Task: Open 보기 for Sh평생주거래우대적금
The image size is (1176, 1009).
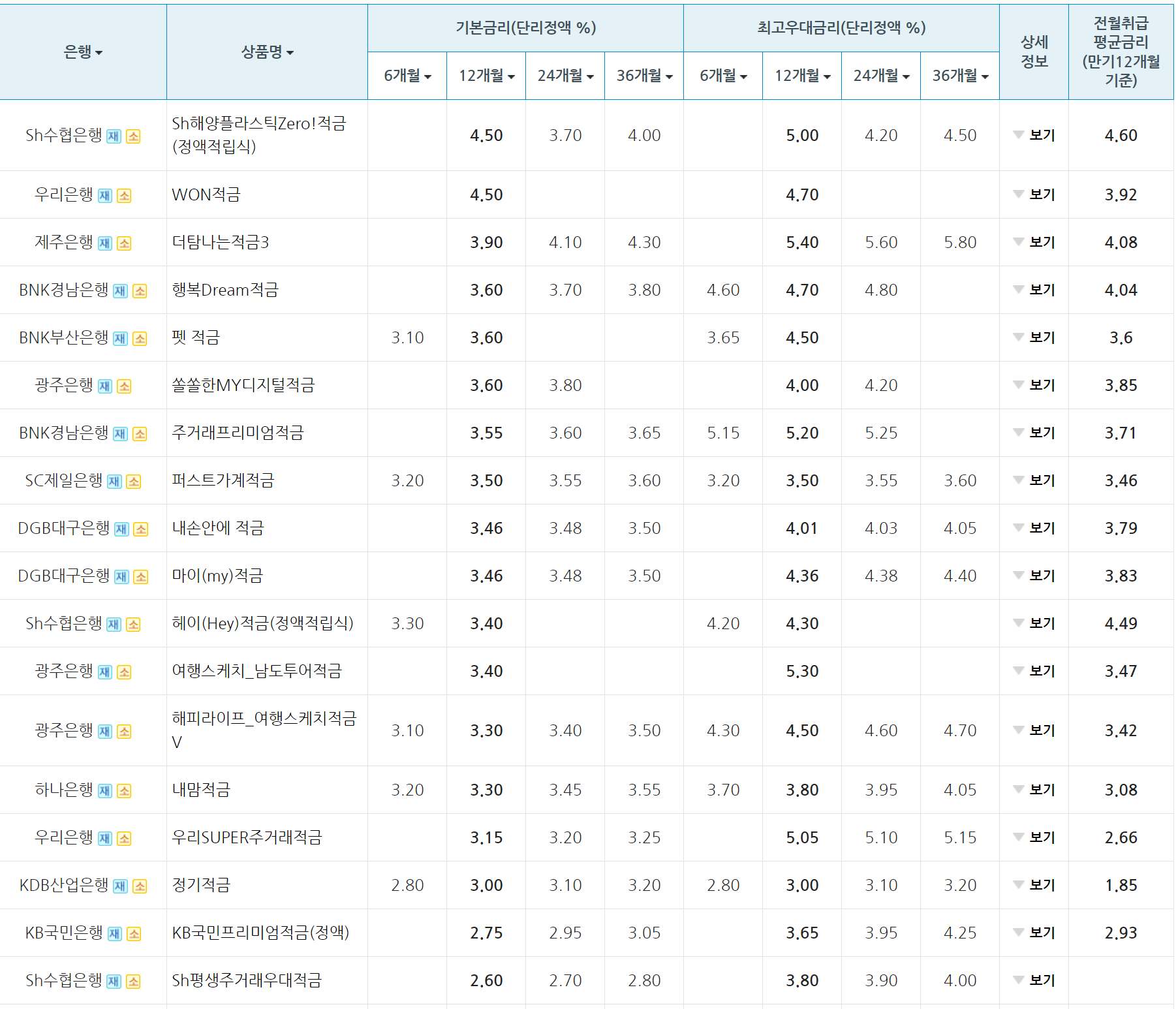Action: [x=1034, y=980]
